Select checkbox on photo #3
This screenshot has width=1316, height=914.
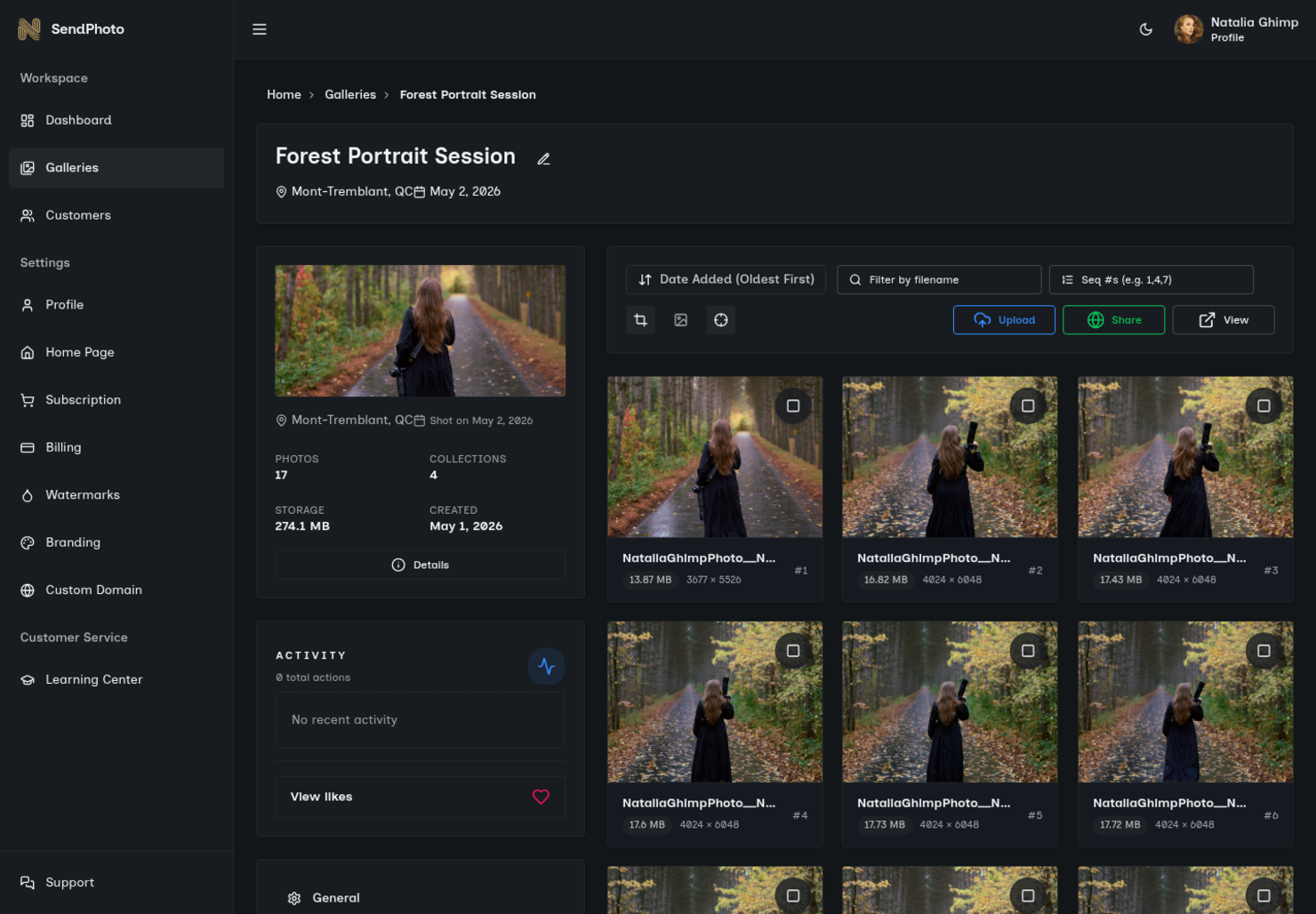[x=1264, y=406]
